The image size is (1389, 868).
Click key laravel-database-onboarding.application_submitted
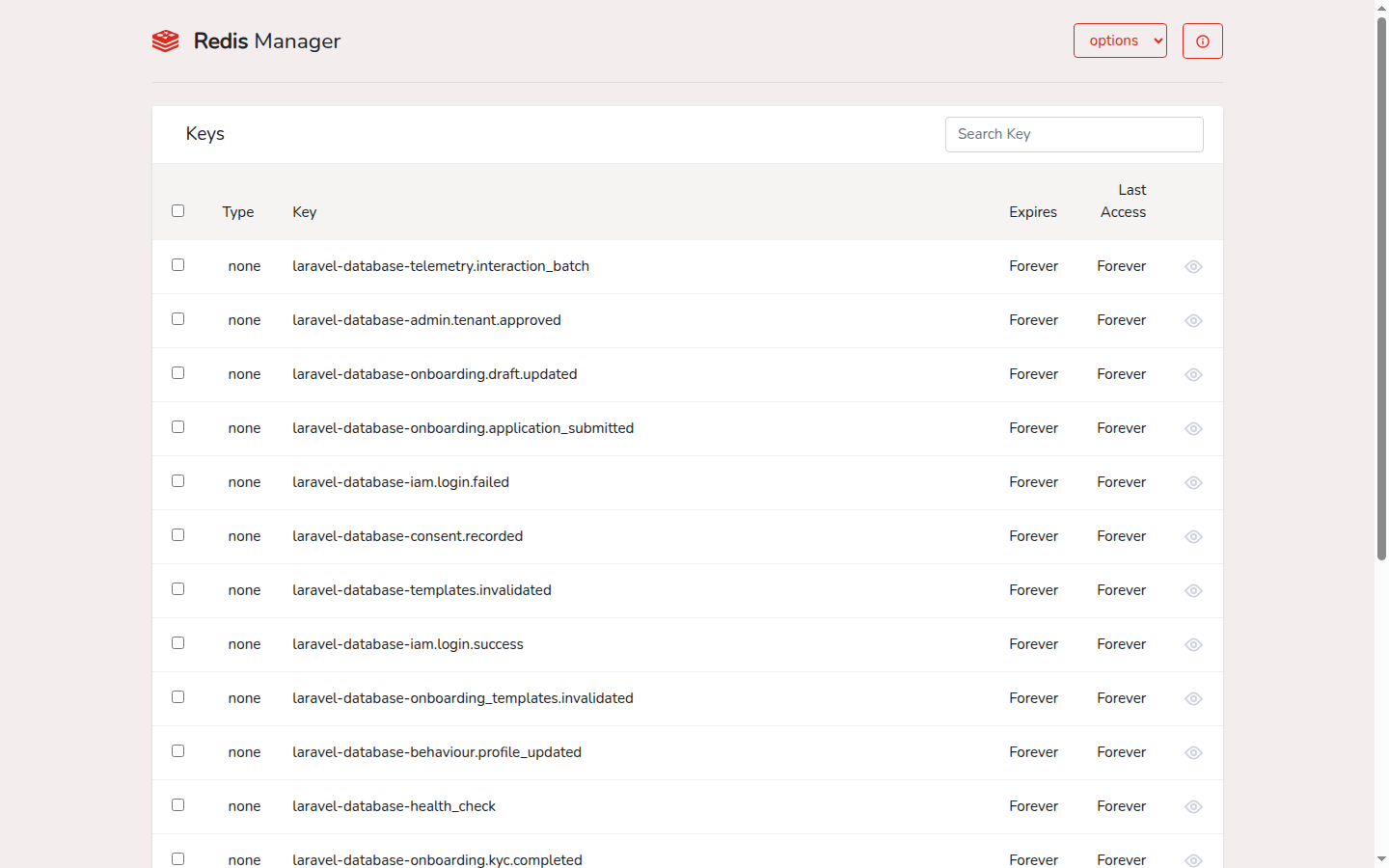click(x=463, y=428)
